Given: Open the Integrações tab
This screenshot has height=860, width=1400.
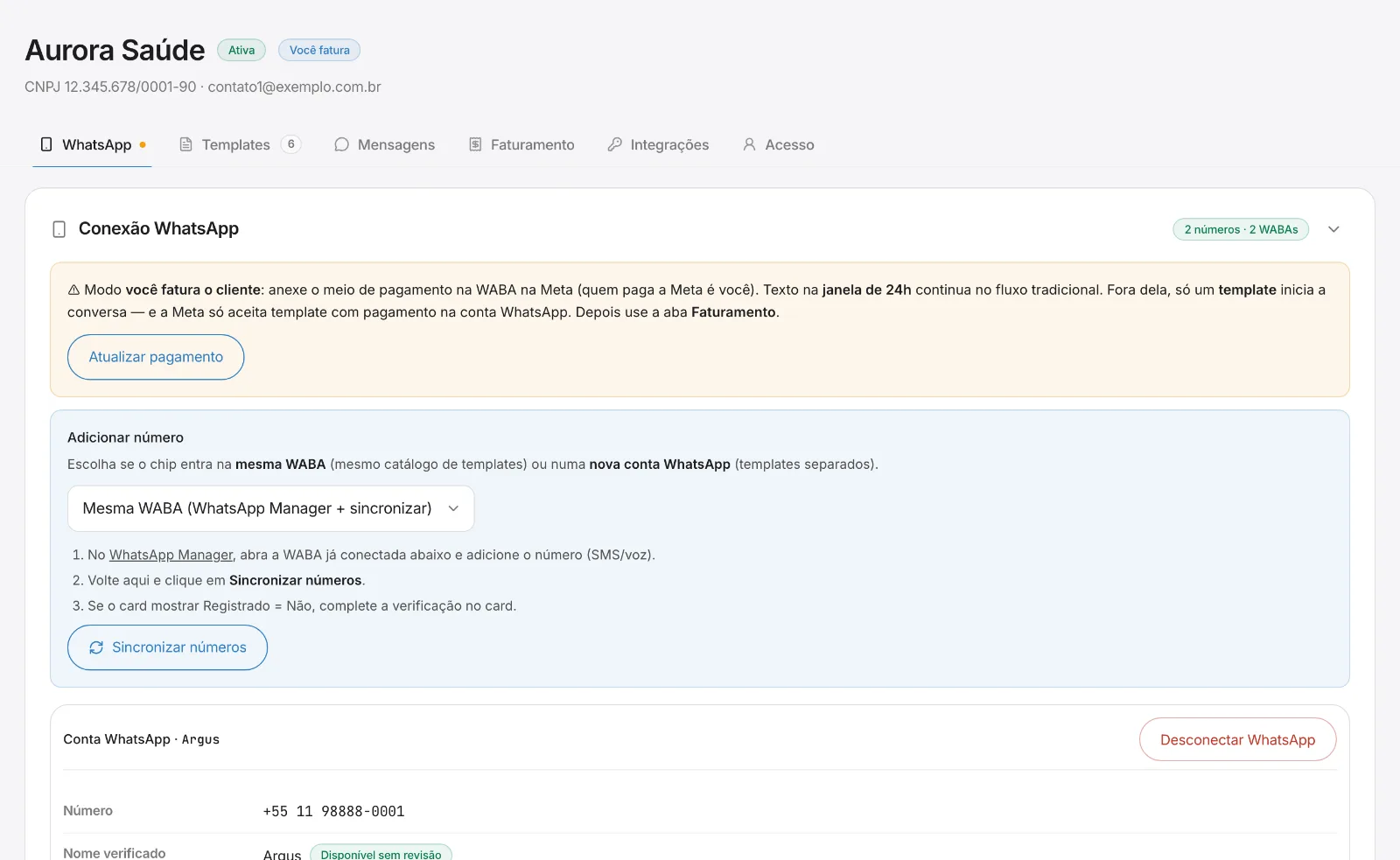Looking at the screenshot, I should pyautogui.click(x=658, y=144).
